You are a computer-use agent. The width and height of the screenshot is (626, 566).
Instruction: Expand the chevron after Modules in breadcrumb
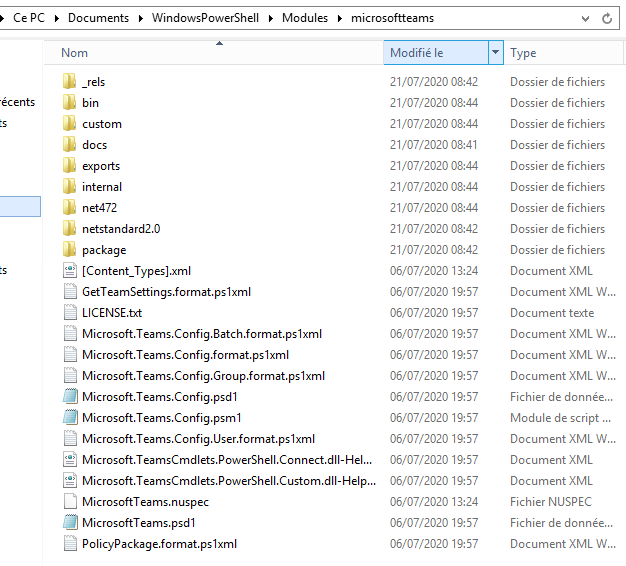tap(340, 18)
